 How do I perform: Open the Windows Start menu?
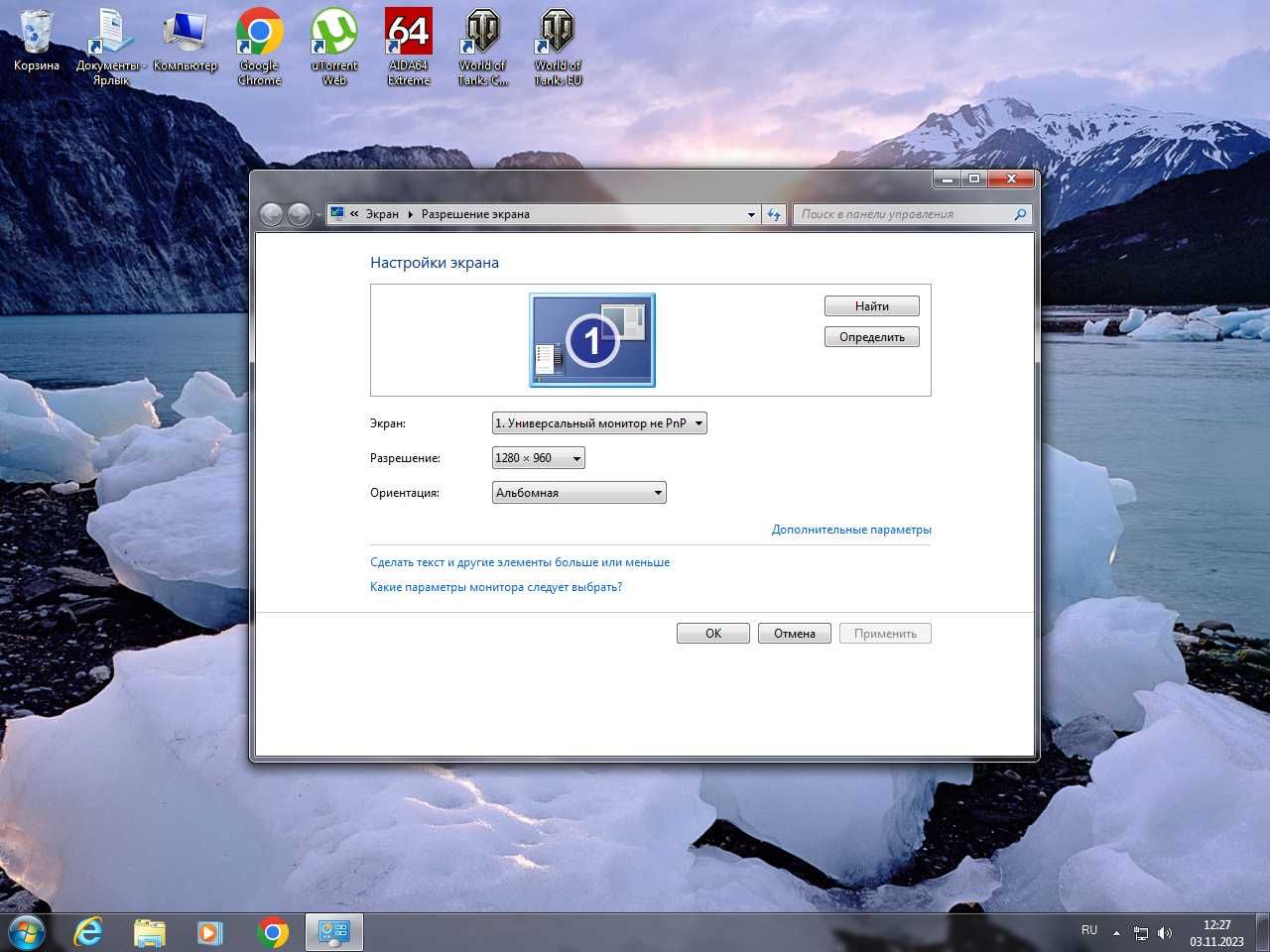(27, 932)
